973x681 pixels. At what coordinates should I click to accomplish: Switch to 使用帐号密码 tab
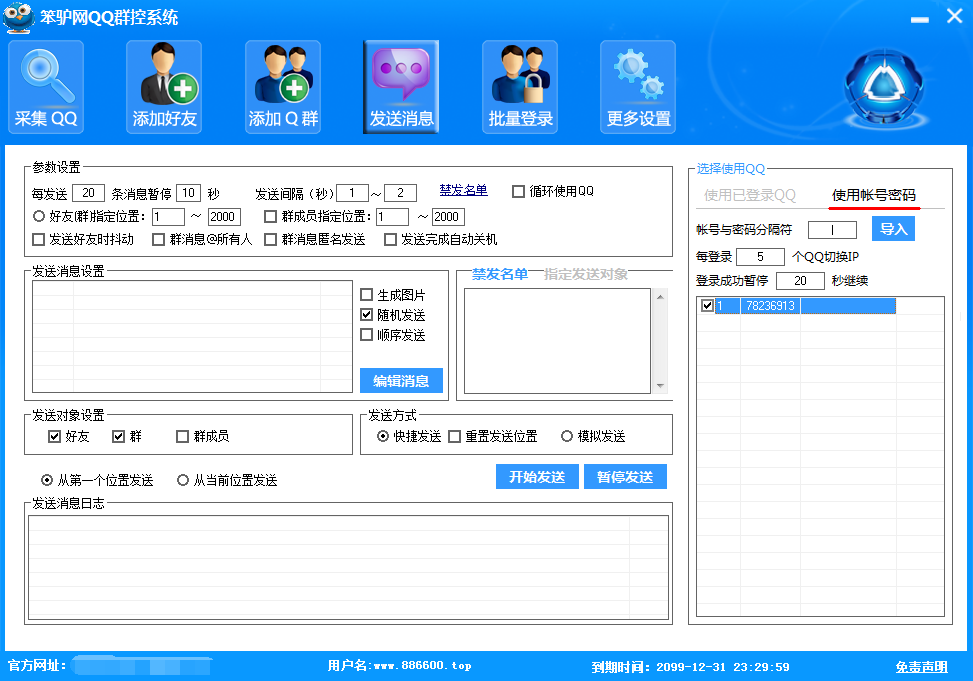tap(874, 196)
